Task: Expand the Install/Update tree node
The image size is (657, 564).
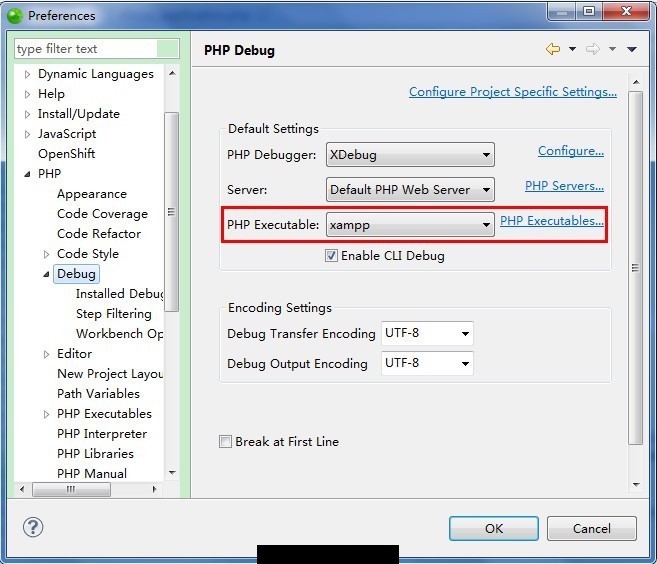Action: (x=27, y=114)
